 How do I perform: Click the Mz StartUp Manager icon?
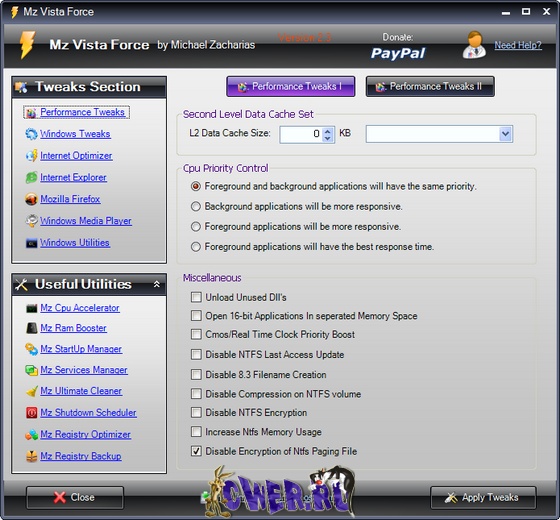pyautogui.click(x=31, y=349)
